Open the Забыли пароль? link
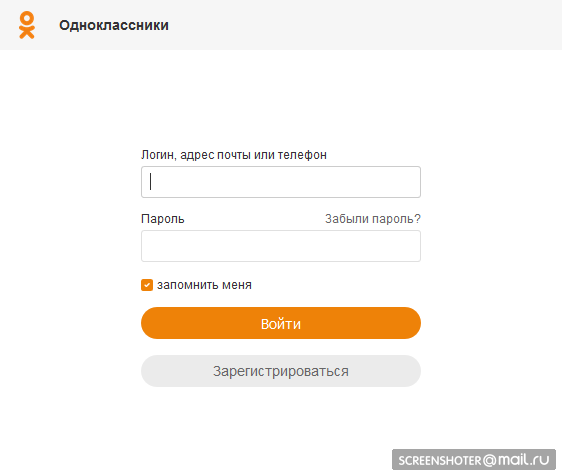 (x=373, y=219)
